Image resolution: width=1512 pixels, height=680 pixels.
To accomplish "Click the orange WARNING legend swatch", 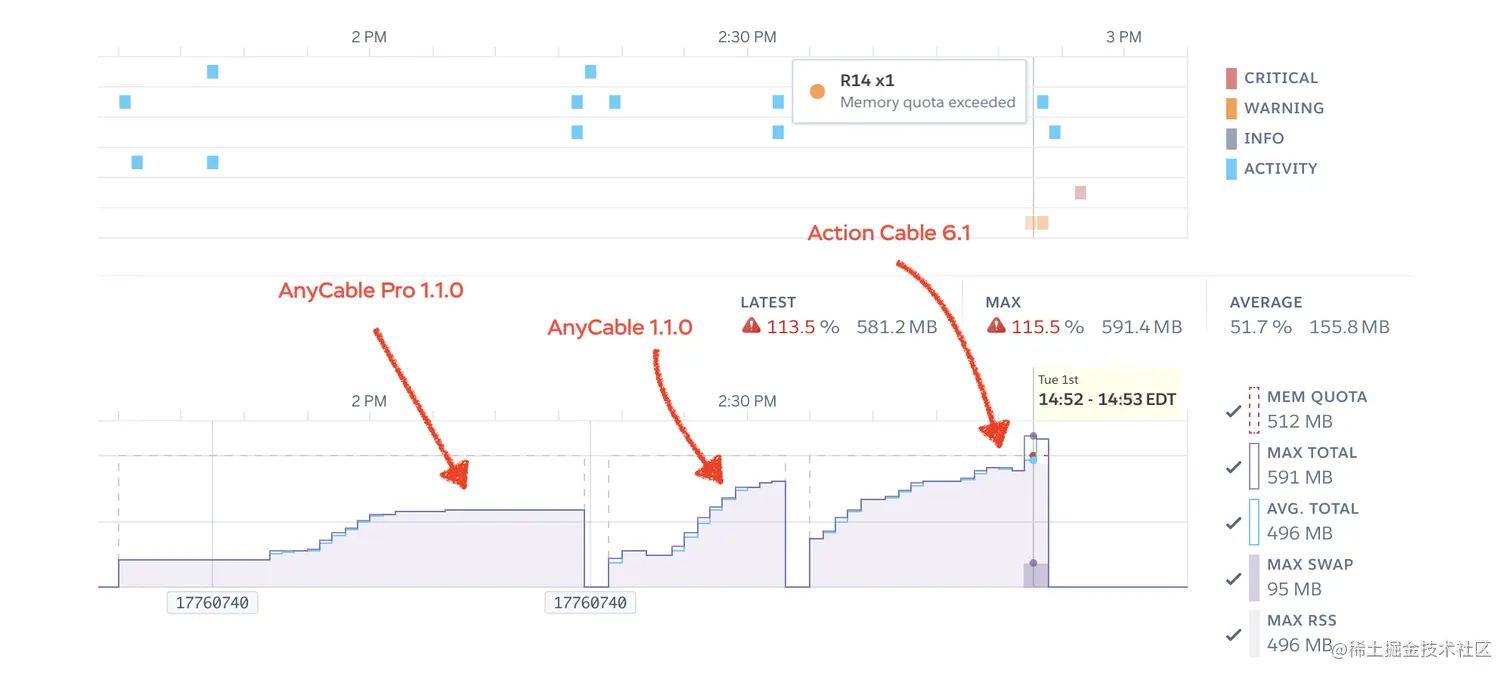I will pyautogui.click(x=1231, y=108).
